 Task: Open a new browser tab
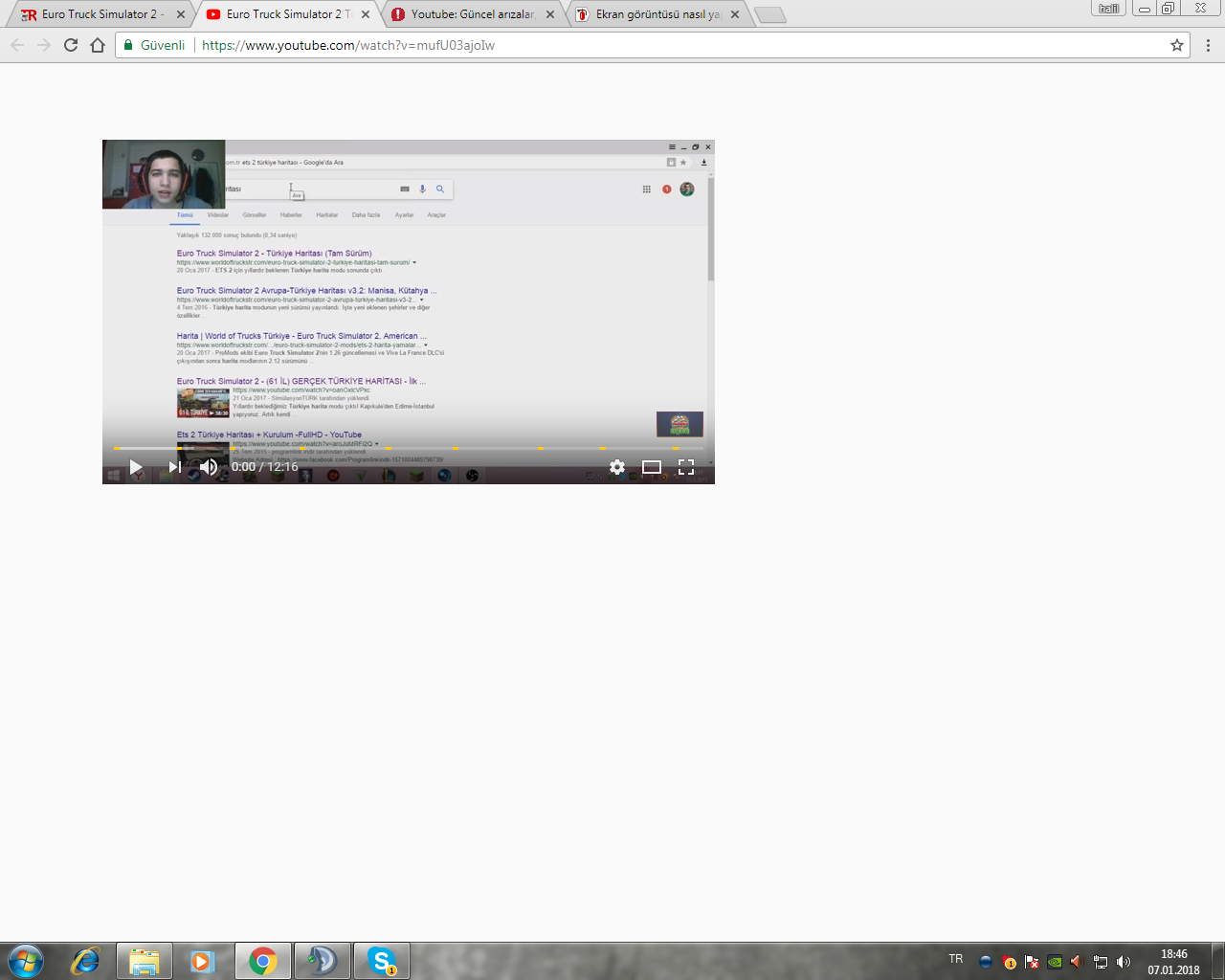coord(769,14)
